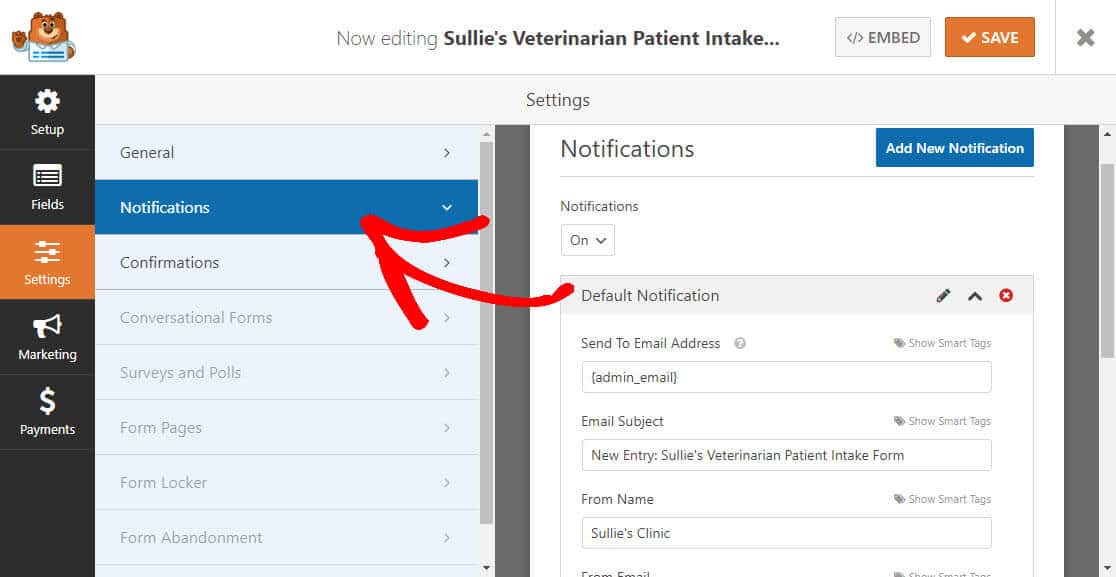This screenshot has height=577, width=1116.
Task: Expand the Confirmations settings section
Action: pos(286,263)
